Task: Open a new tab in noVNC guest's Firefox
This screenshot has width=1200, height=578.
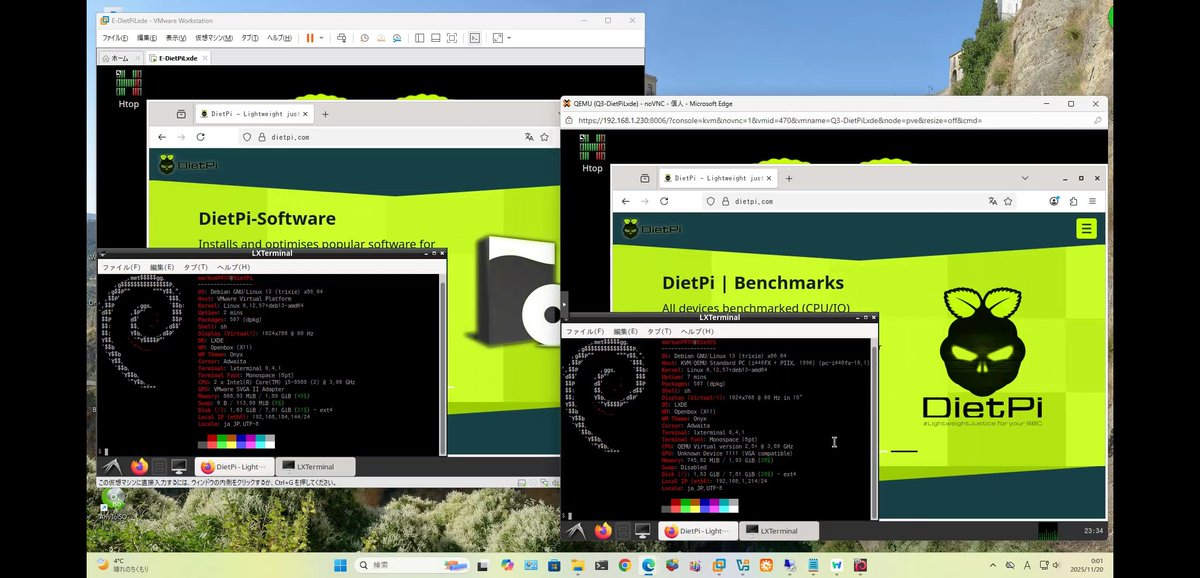Action: [x=789, y=178]
